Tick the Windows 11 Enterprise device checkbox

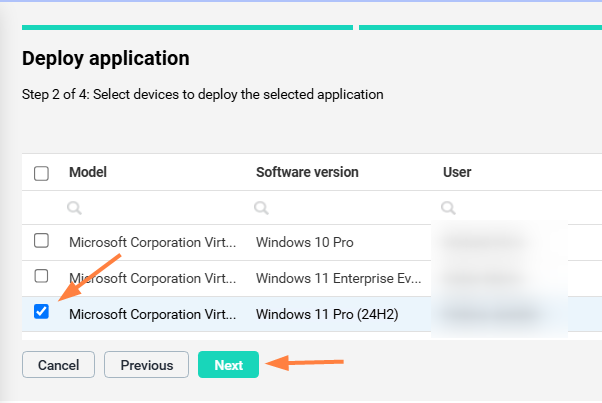(x=41, y=276)
